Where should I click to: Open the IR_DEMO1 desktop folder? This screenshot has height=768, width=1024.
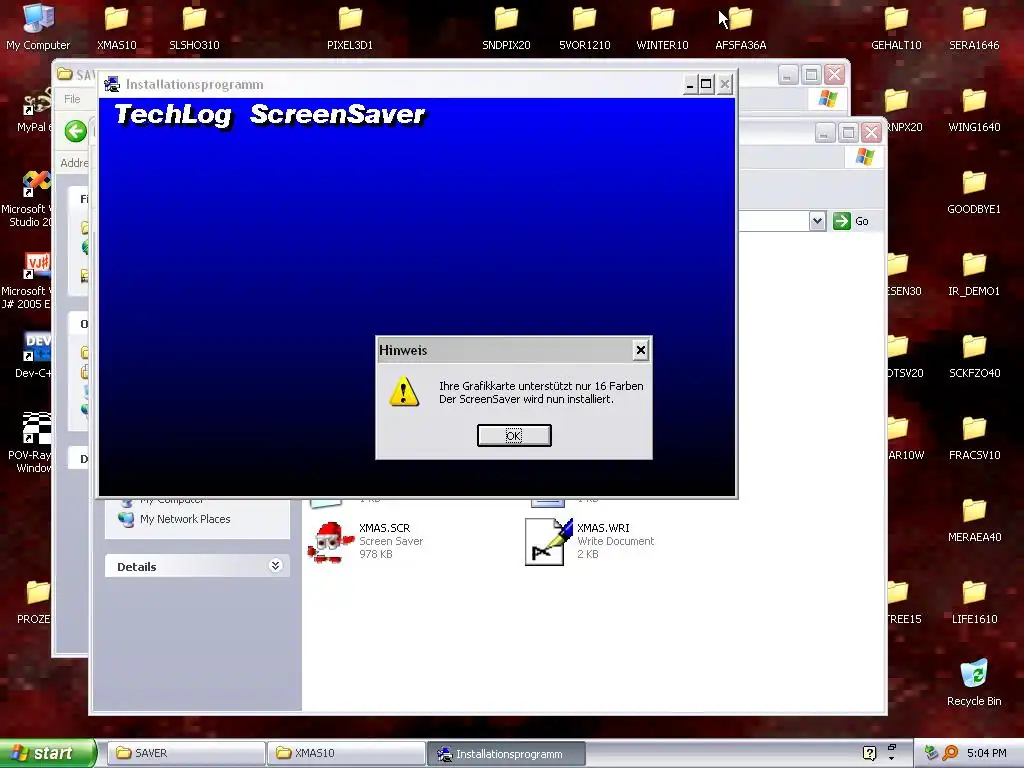(x=974, y=274)
